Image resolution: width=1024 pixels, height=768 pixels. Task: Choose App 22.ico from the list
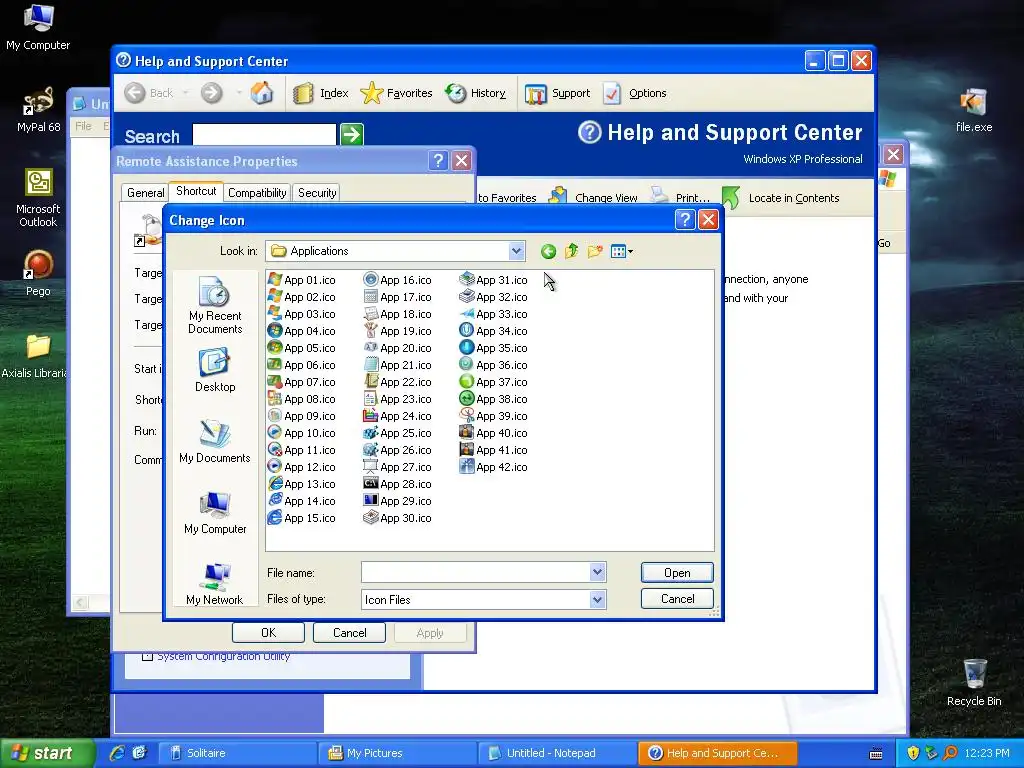click(x=398, y=382)
